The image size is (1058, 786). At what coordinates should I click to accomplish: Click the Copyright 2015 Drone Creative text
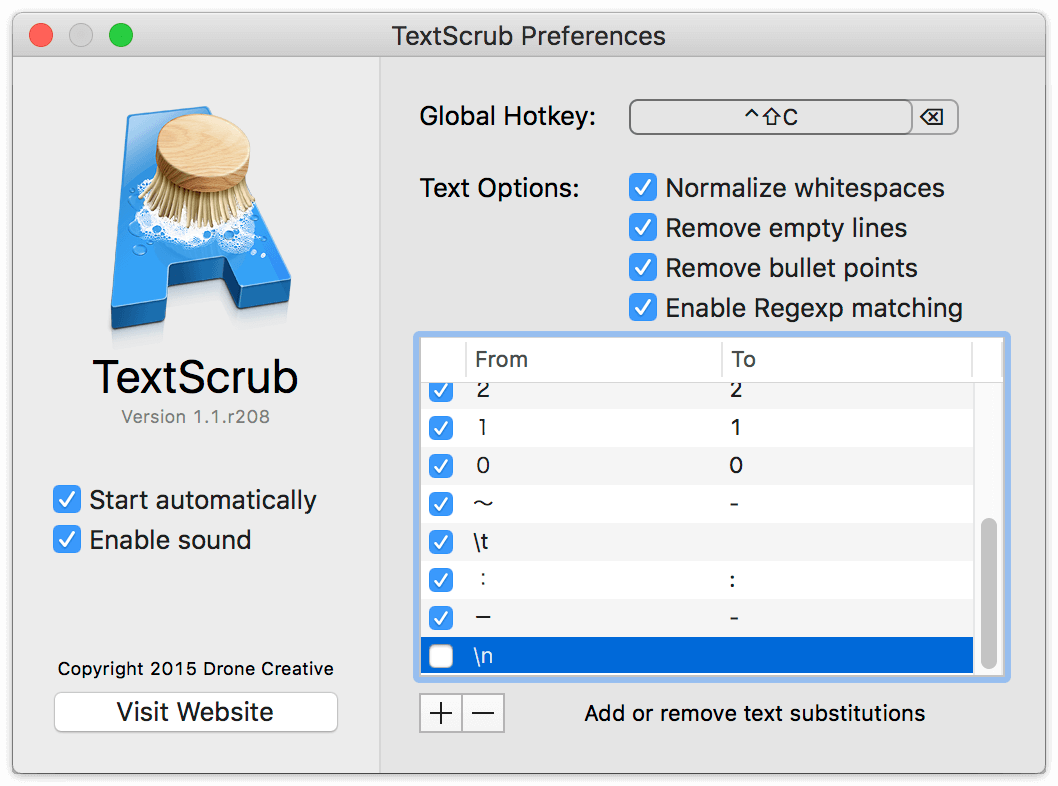coord(196,669)
